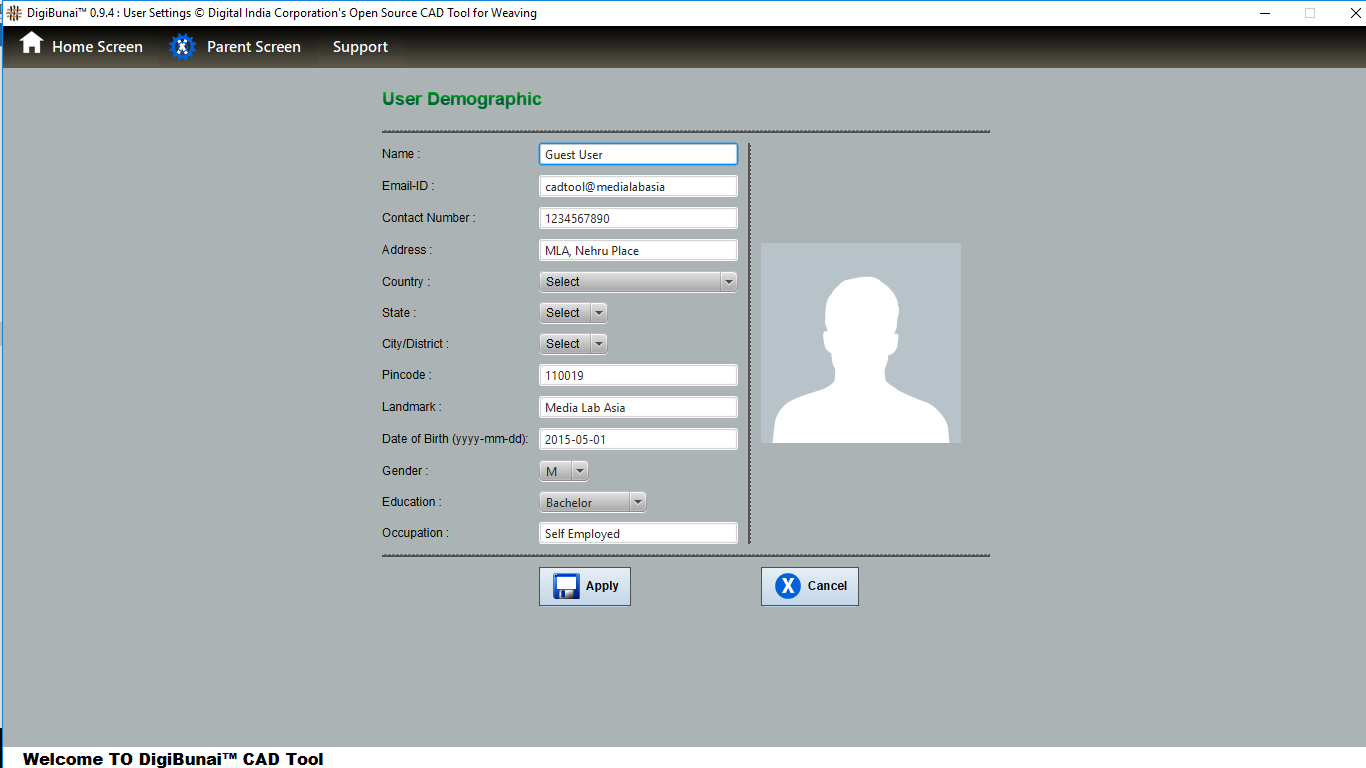Select the Pincode field

[x=638, y=376]
